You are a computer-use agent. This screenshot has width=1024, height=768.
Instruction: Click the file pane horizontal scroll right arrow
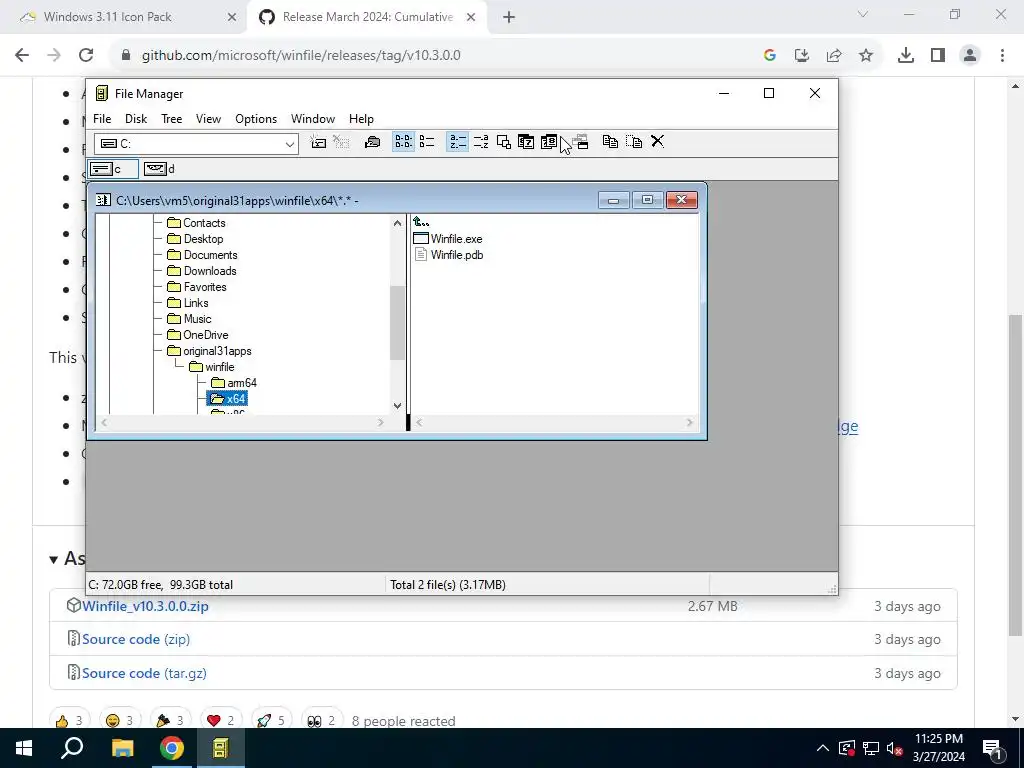point(689,423)
